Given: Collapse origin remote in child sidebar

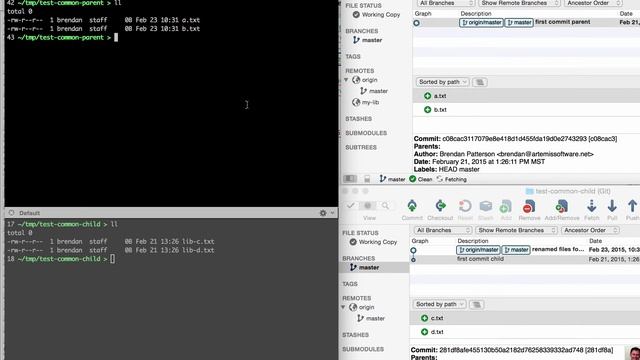Looking at the screenshot, I should click(x=343, y=307).
